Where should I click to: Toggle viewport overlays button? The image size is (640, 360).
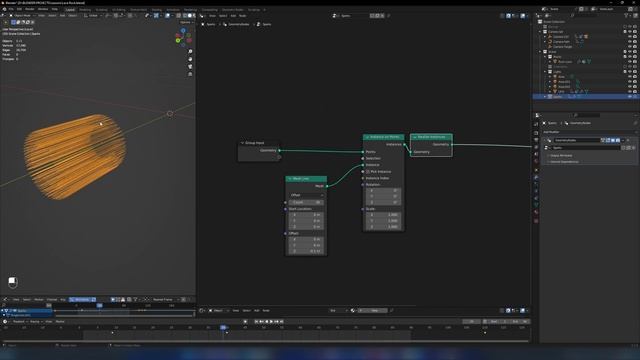168,16
